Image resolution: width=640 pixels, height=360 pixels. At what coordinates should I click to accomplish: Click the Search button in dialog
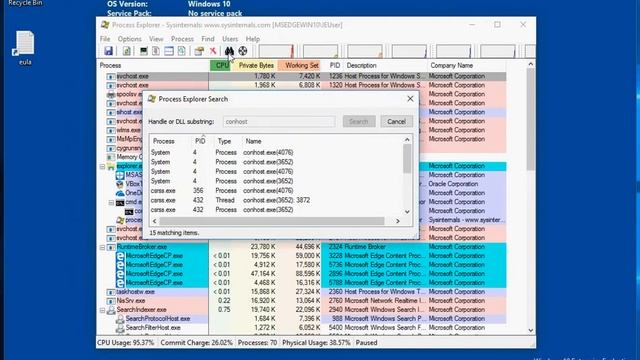pos(358,122)
